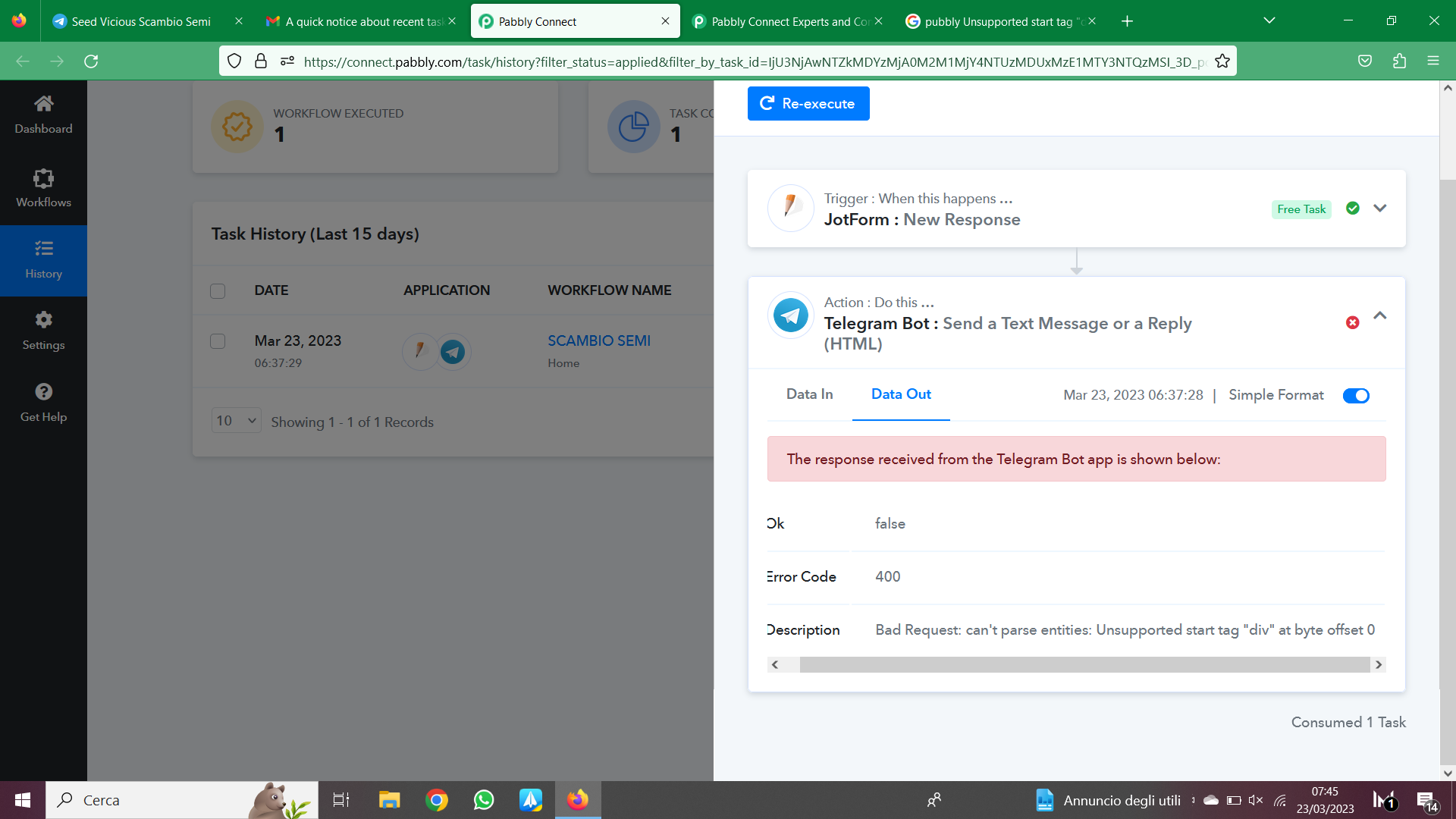Click the Re-execute button
This screenshot has height=819, width=1456.
[x=808, y=103]
